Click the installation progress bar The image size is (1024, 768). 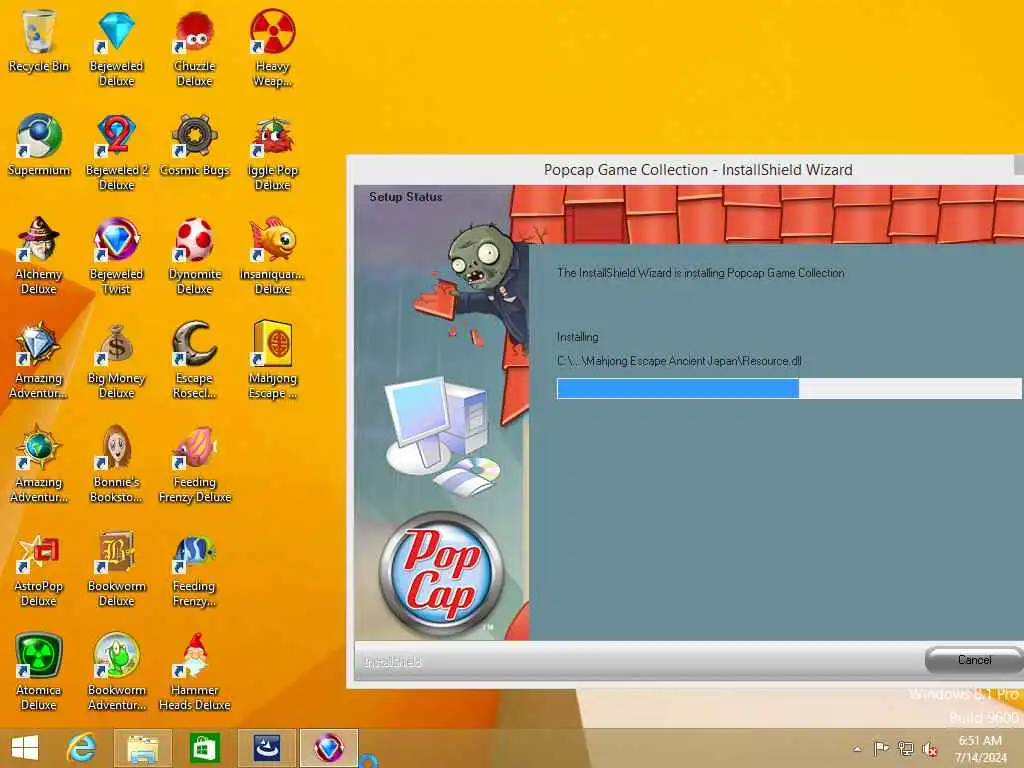point(789,389)
